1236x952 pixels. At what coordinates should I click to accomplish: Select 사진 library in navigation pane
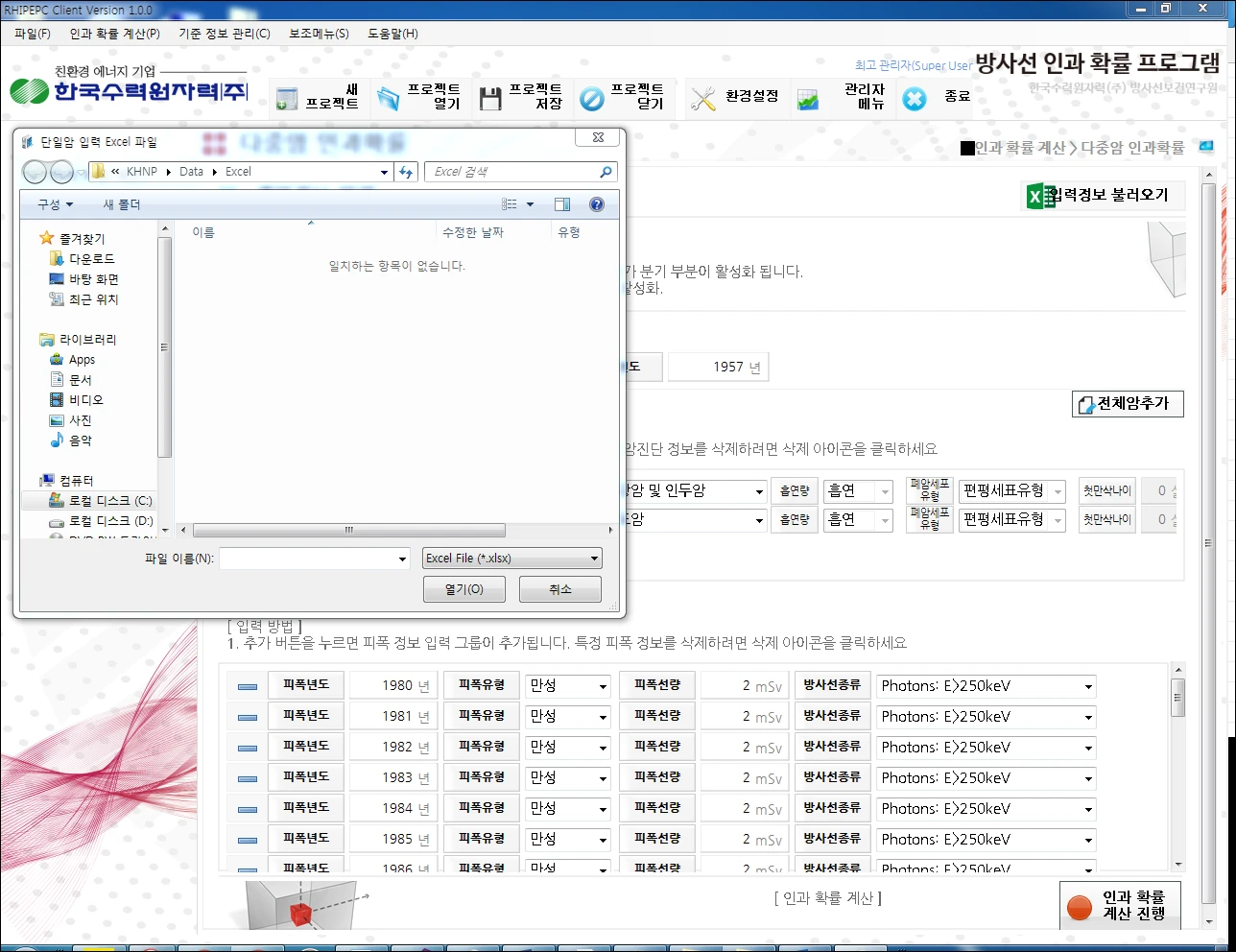71,420
